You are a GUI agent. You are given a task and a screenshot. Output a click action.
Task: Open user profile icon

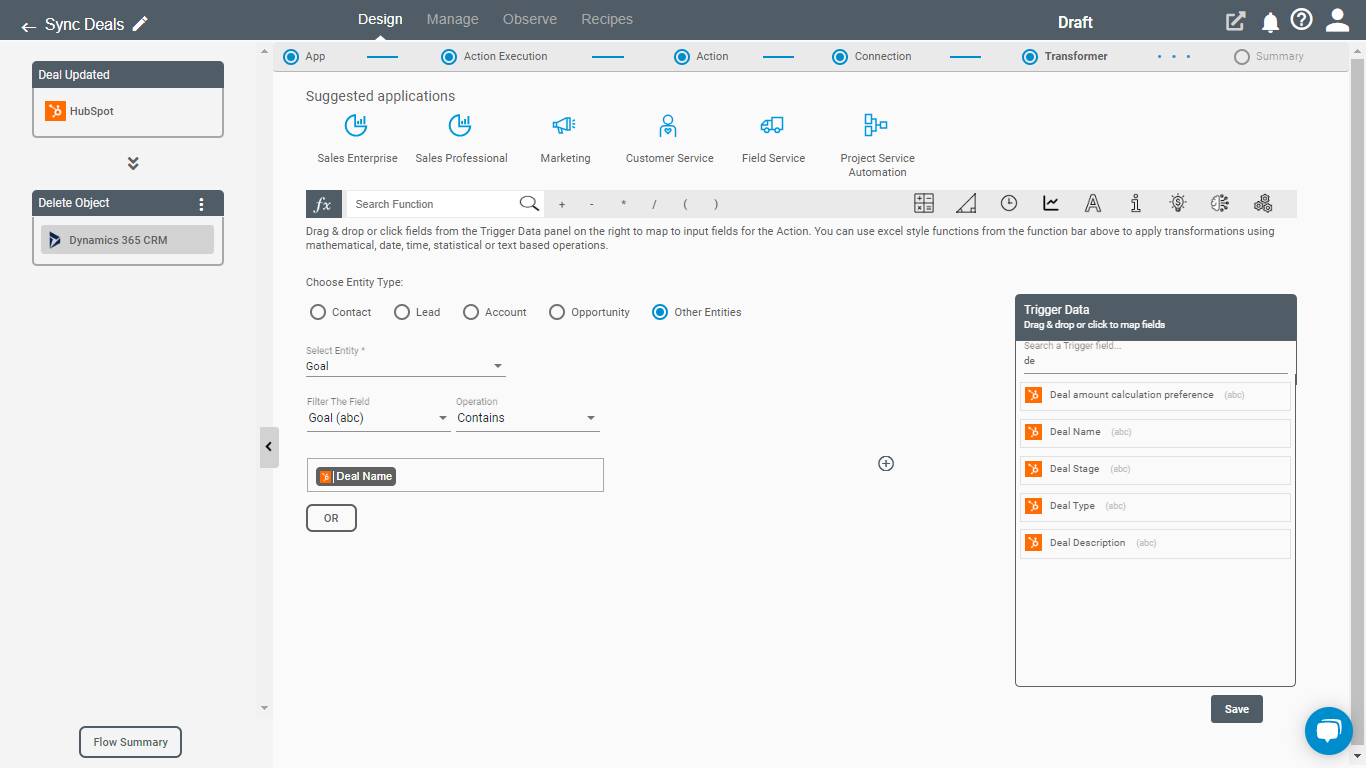pos(1337,20)
